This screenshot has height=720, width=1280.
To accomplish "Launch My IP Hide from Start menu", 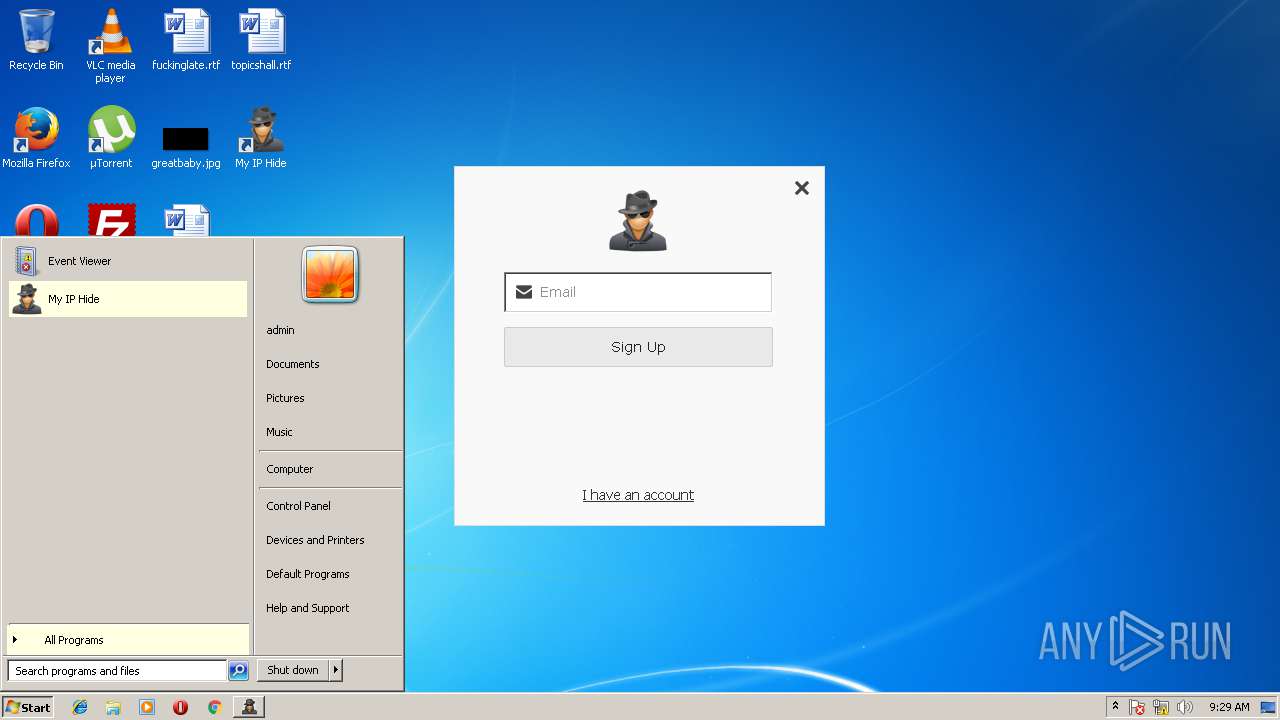I will pos(127,299).
